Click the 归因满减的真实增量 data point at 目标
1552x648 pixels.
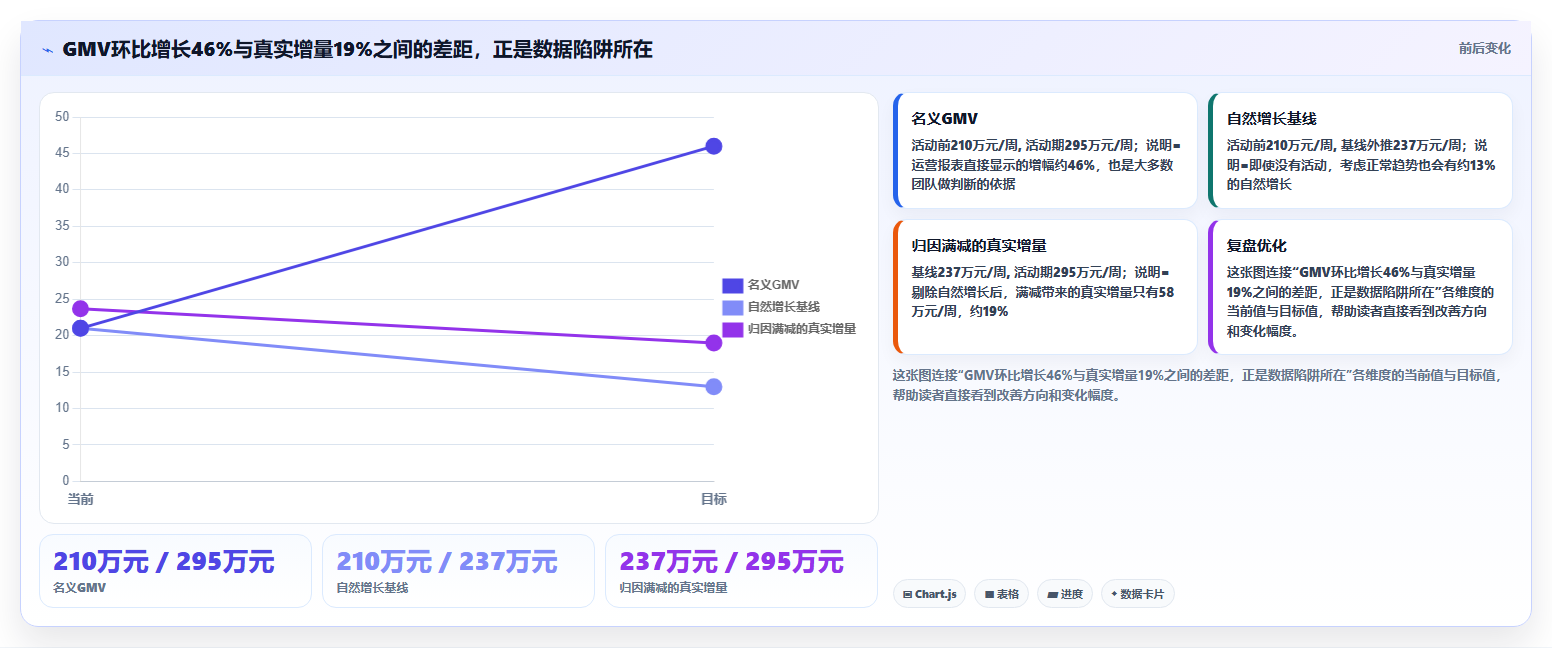coord(714,343)
